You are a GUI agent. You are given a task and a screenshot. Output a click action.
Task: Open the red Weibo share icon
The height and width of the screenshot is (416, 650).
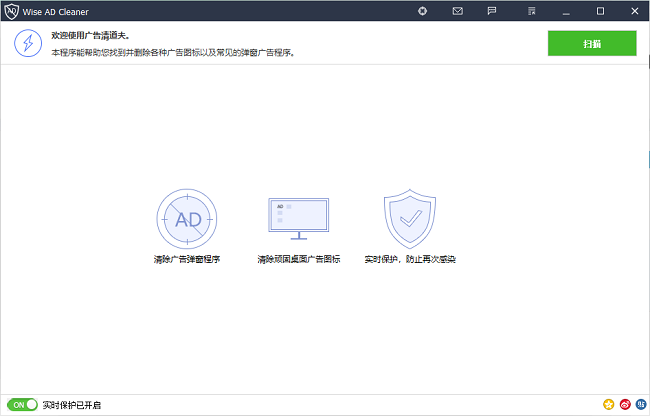click(x=624, y=405)
